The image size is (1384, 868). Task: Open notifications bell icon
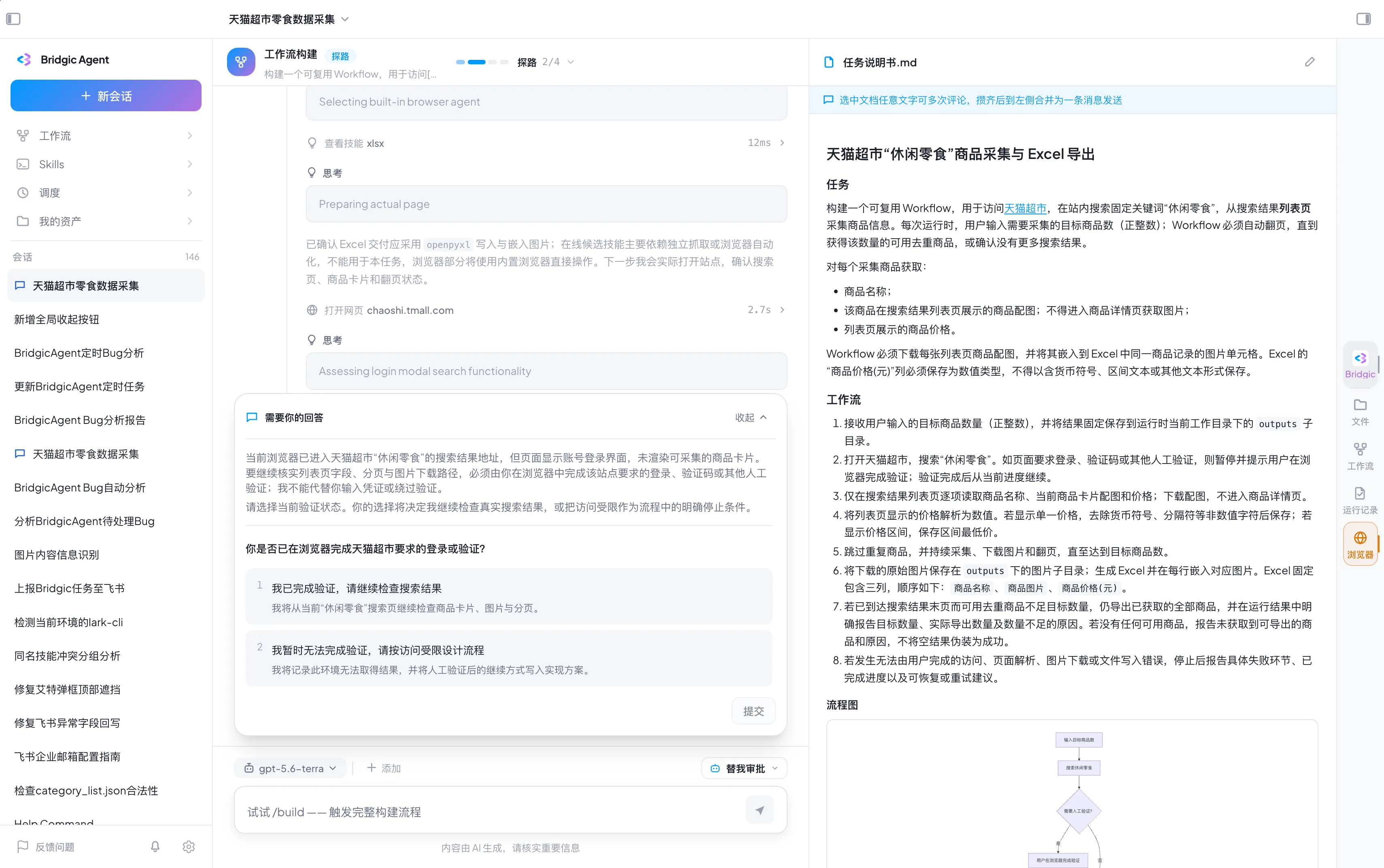tap(155, 847)
